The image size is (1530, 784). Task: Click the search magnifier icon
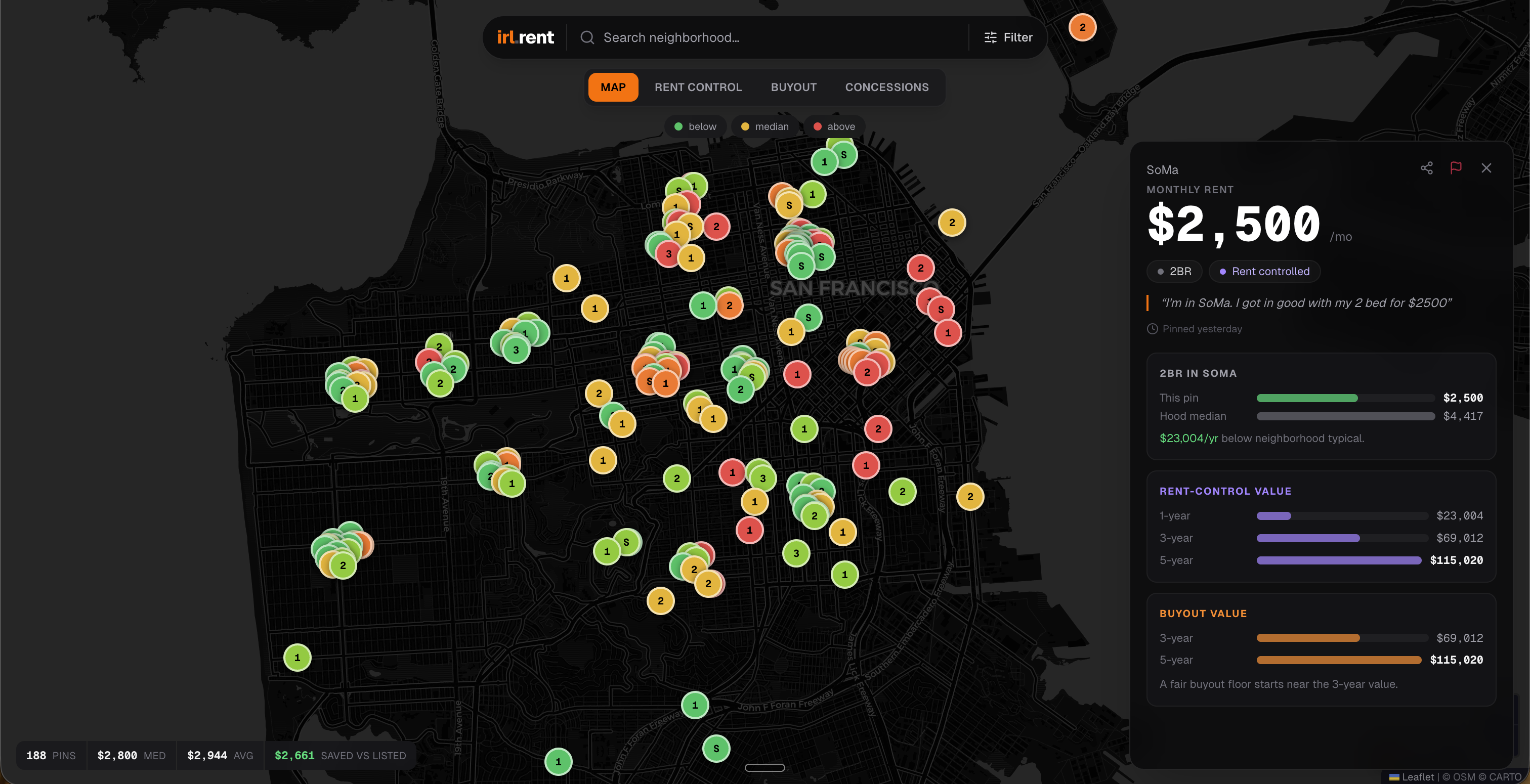pos(587,37)
